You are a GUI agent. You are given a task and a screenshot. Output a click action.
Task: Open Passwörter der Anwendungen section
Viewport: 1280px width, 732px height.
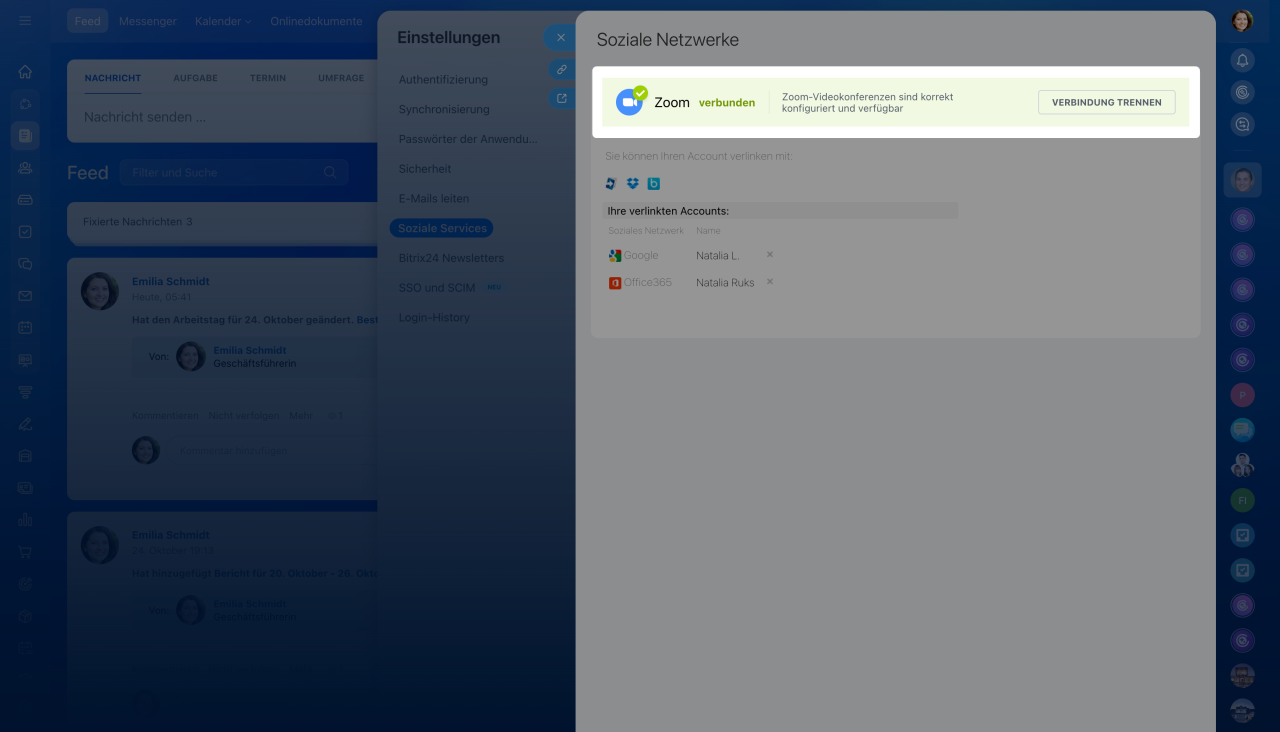coord(468,139)
